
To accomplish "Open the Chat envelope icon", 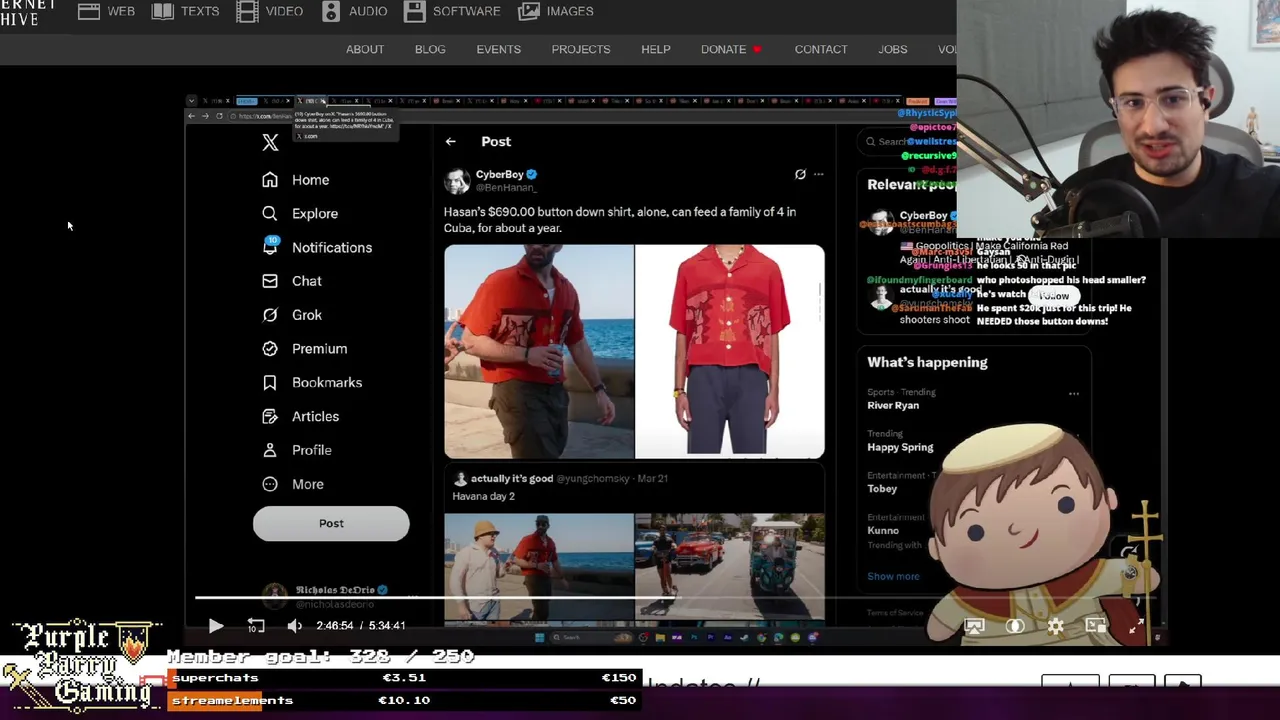I will (x=270, y=281).
